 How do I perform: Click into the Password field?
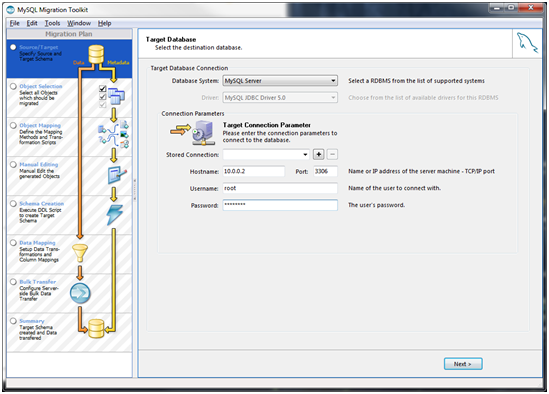[280, 205]
